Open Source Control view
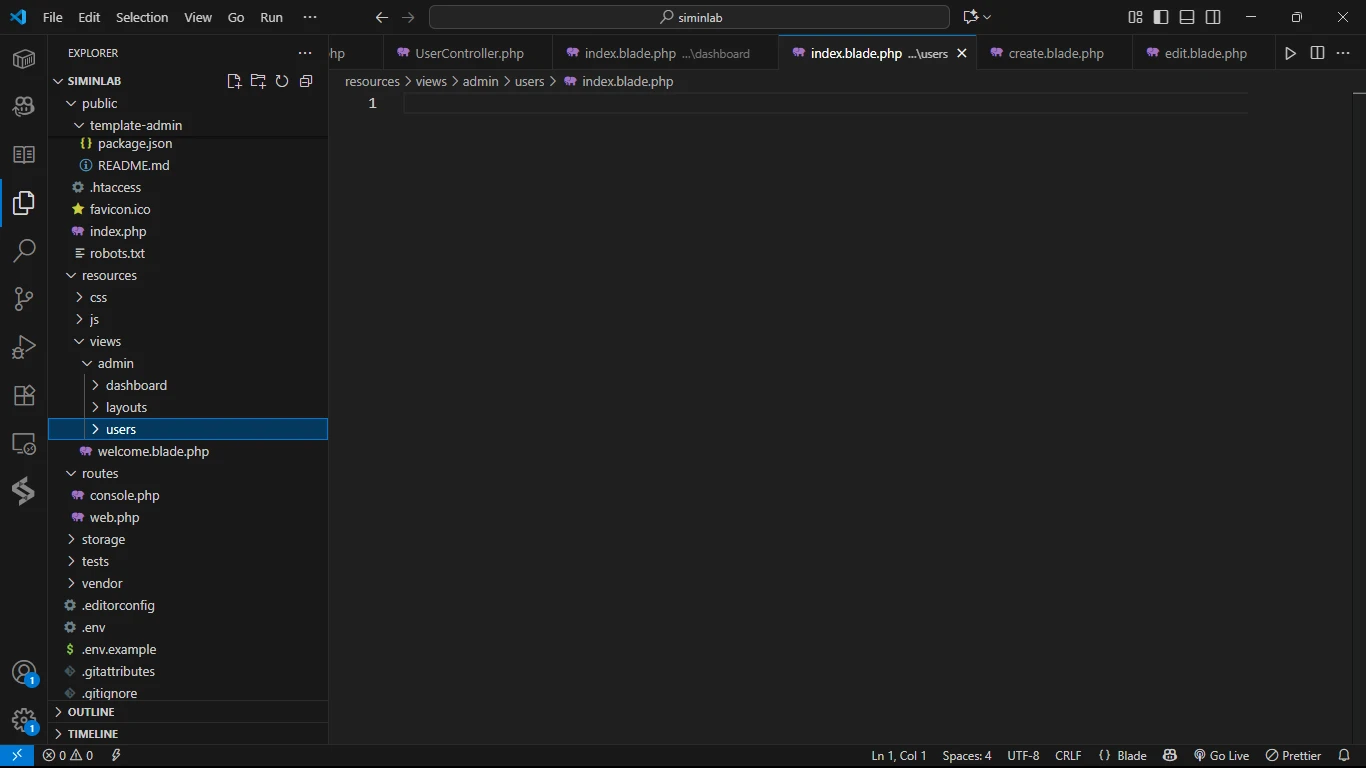The image size is (1366, 768). 24,298
